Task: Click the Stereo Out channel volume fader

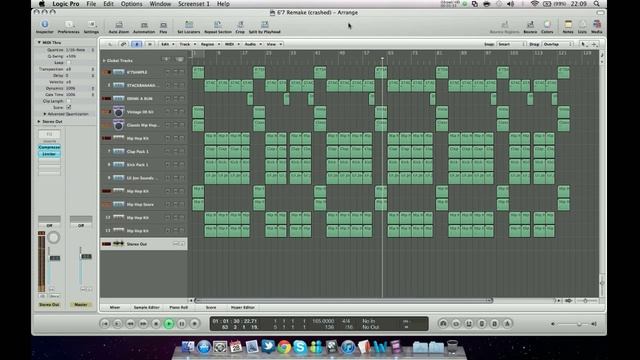Action: 55,258
